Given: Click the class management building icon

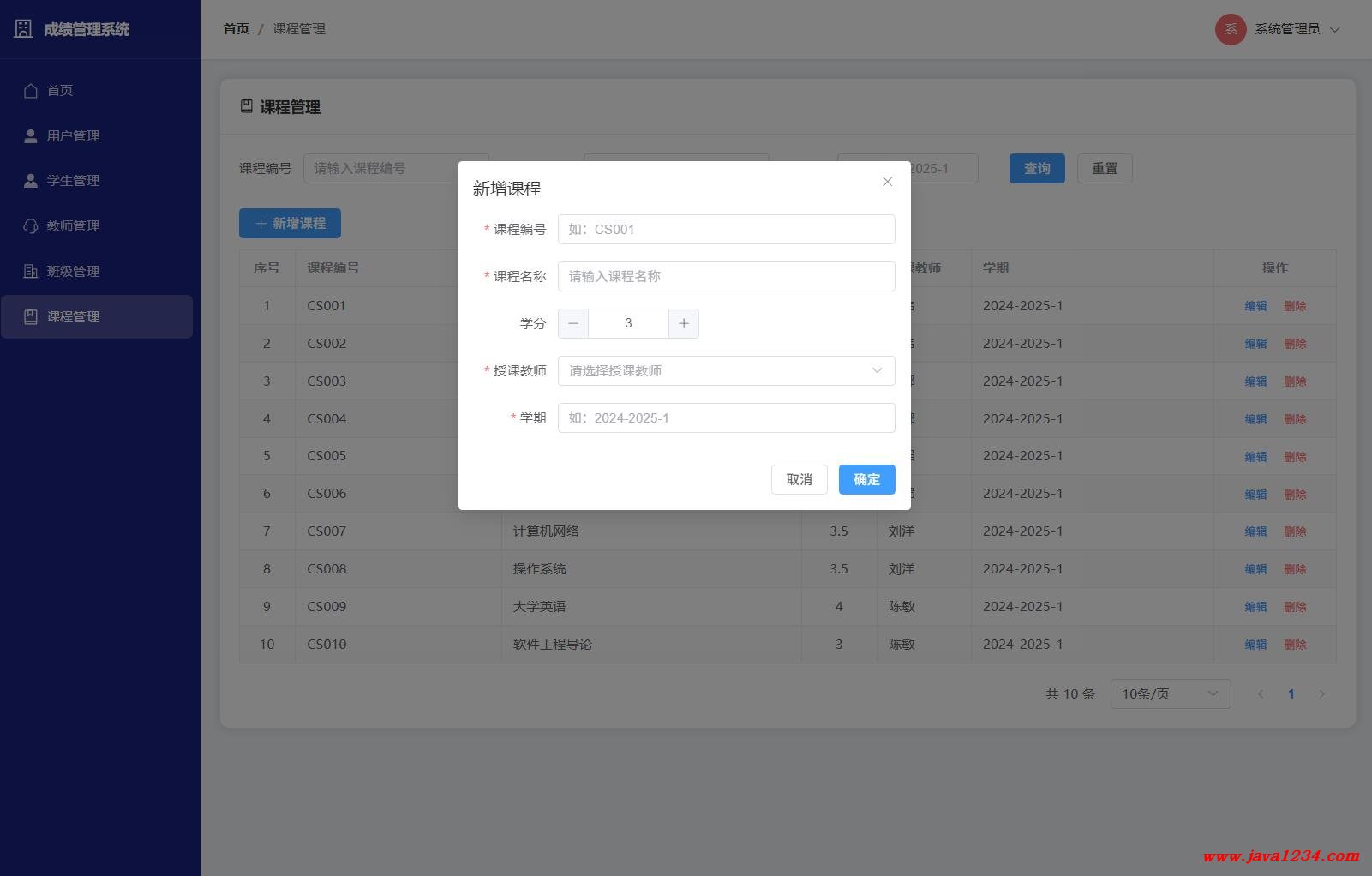Looking at the screenshot, I should click(31, 272).
